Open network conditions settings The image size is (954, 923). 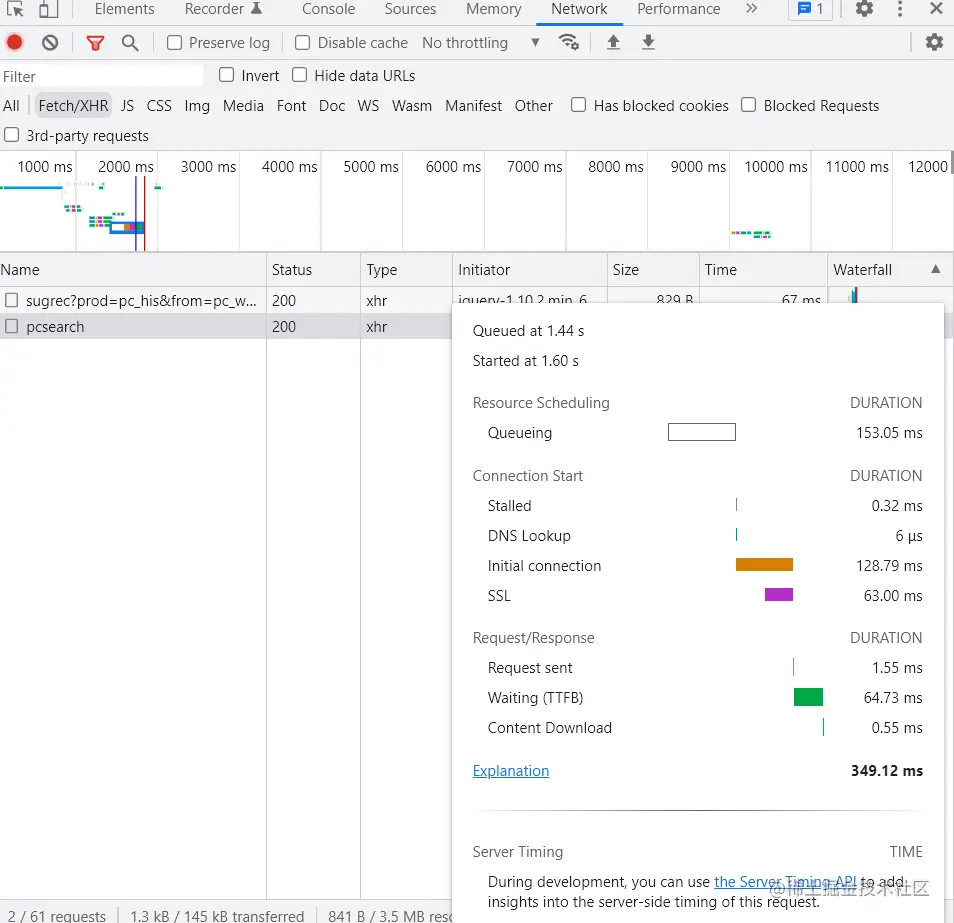click(570, 42)
